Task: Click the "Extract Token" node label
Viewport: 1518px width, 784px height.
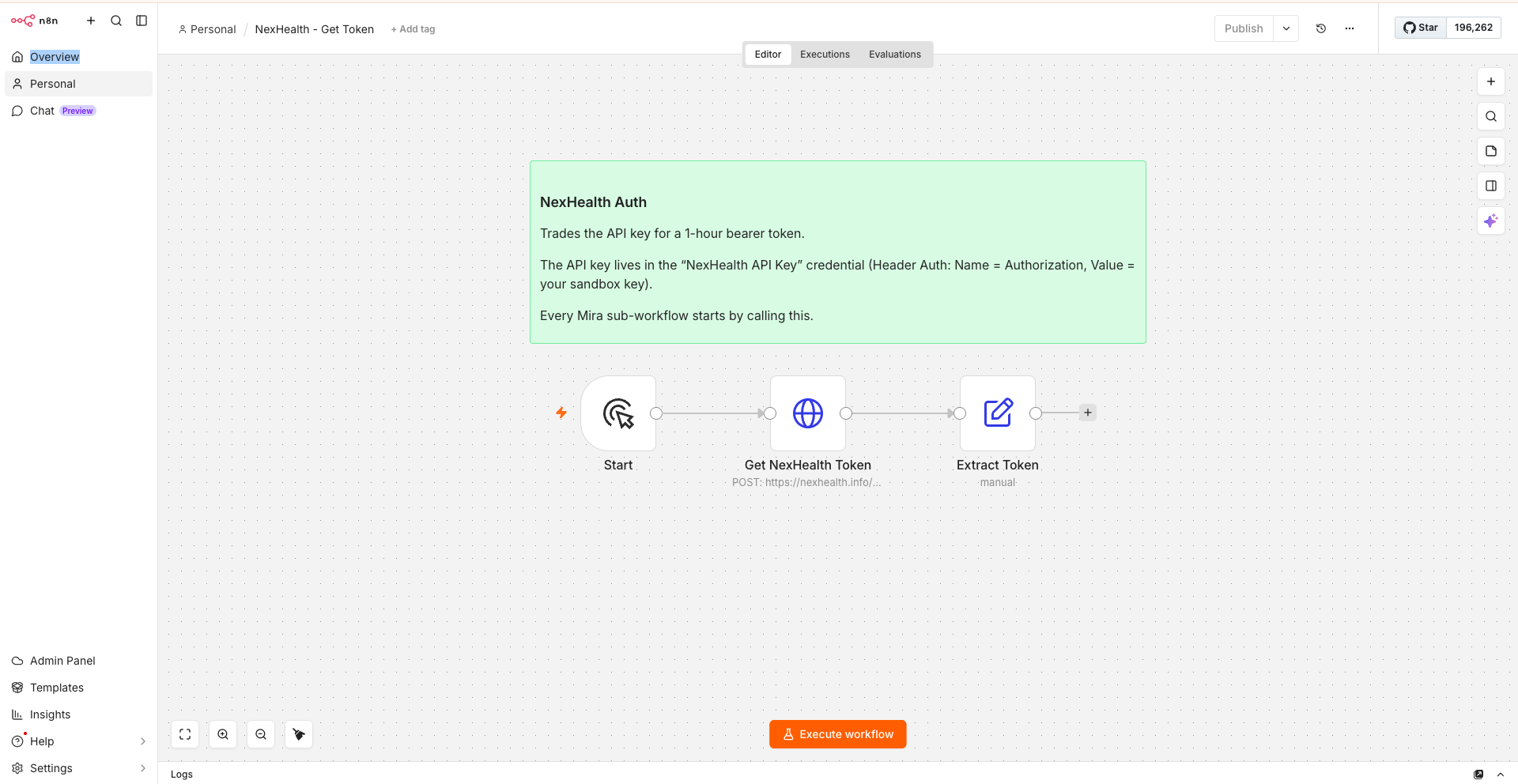Action: click(998, 465)
